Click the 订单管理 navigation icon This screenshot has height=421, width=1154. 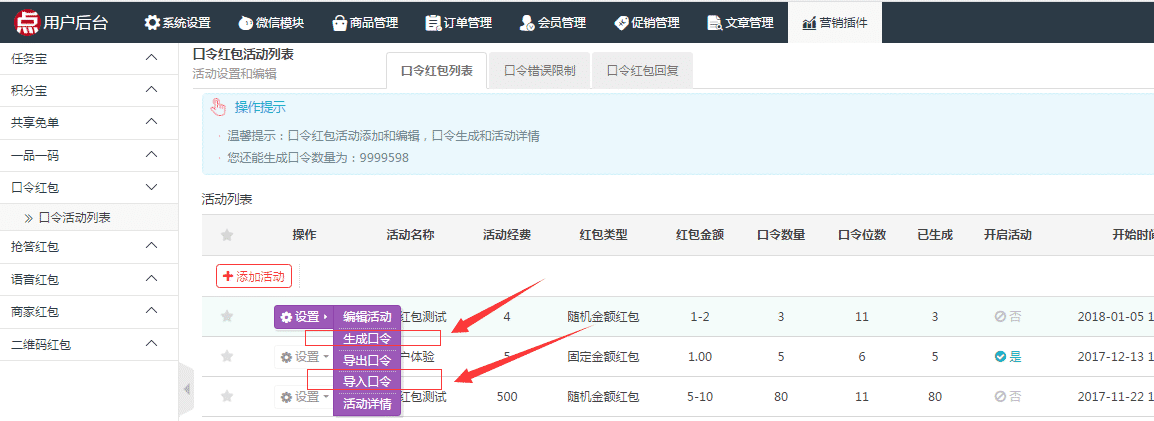pos(433,22)
